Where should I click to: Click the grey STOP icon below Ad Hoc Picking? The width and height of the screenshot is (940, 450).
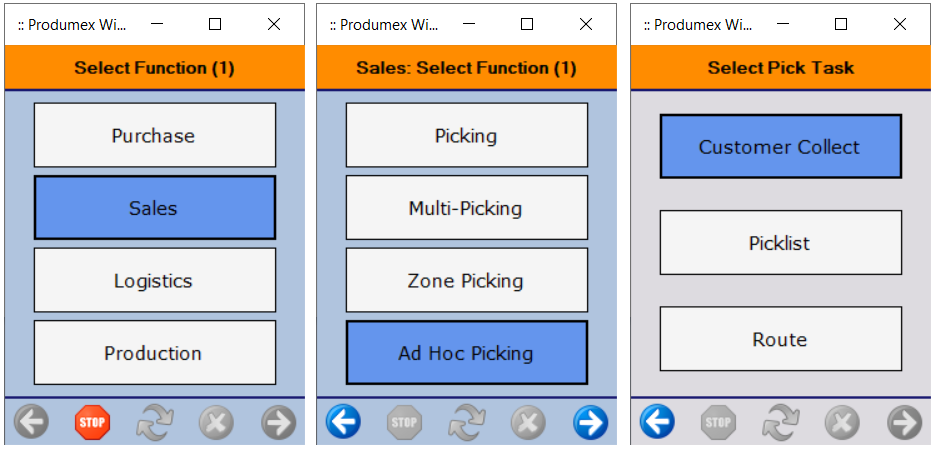(404, 423)
